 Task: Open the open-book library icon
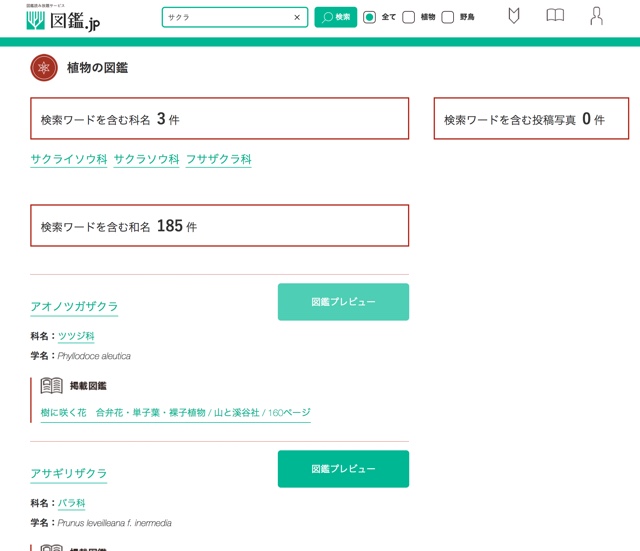click(x=555, y=16)
